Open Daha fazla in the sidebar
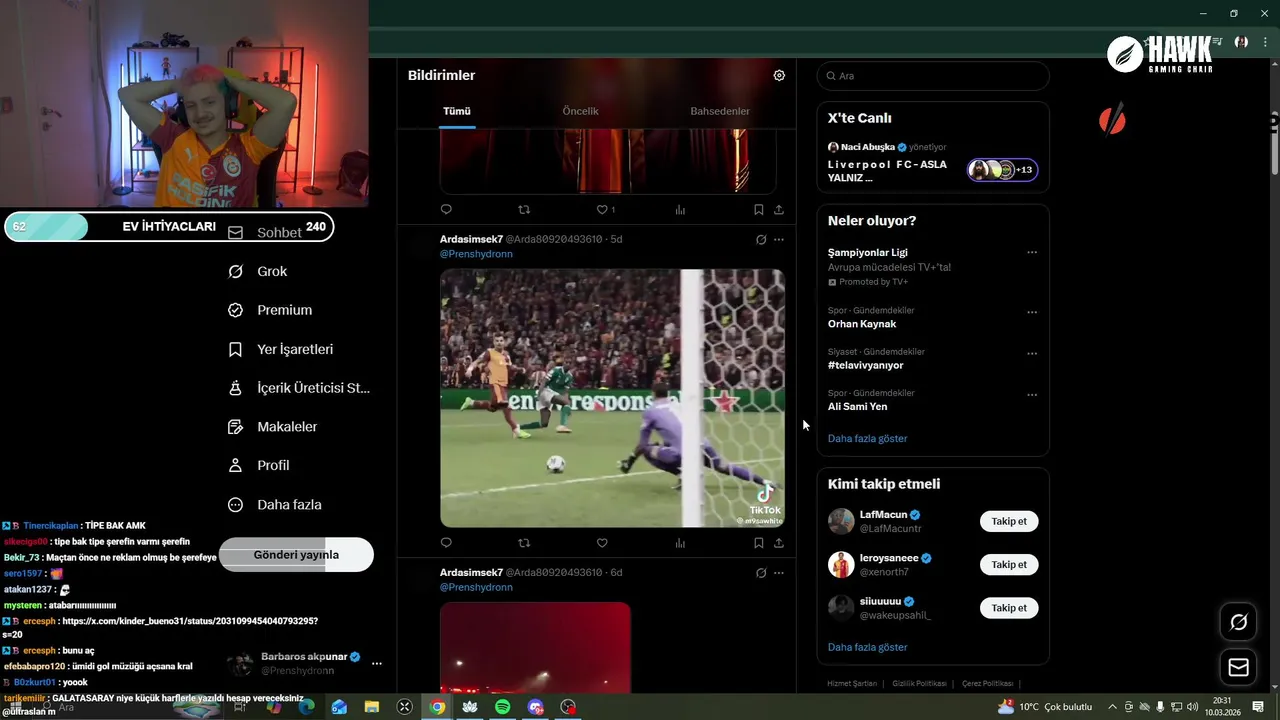 (274, 505)
